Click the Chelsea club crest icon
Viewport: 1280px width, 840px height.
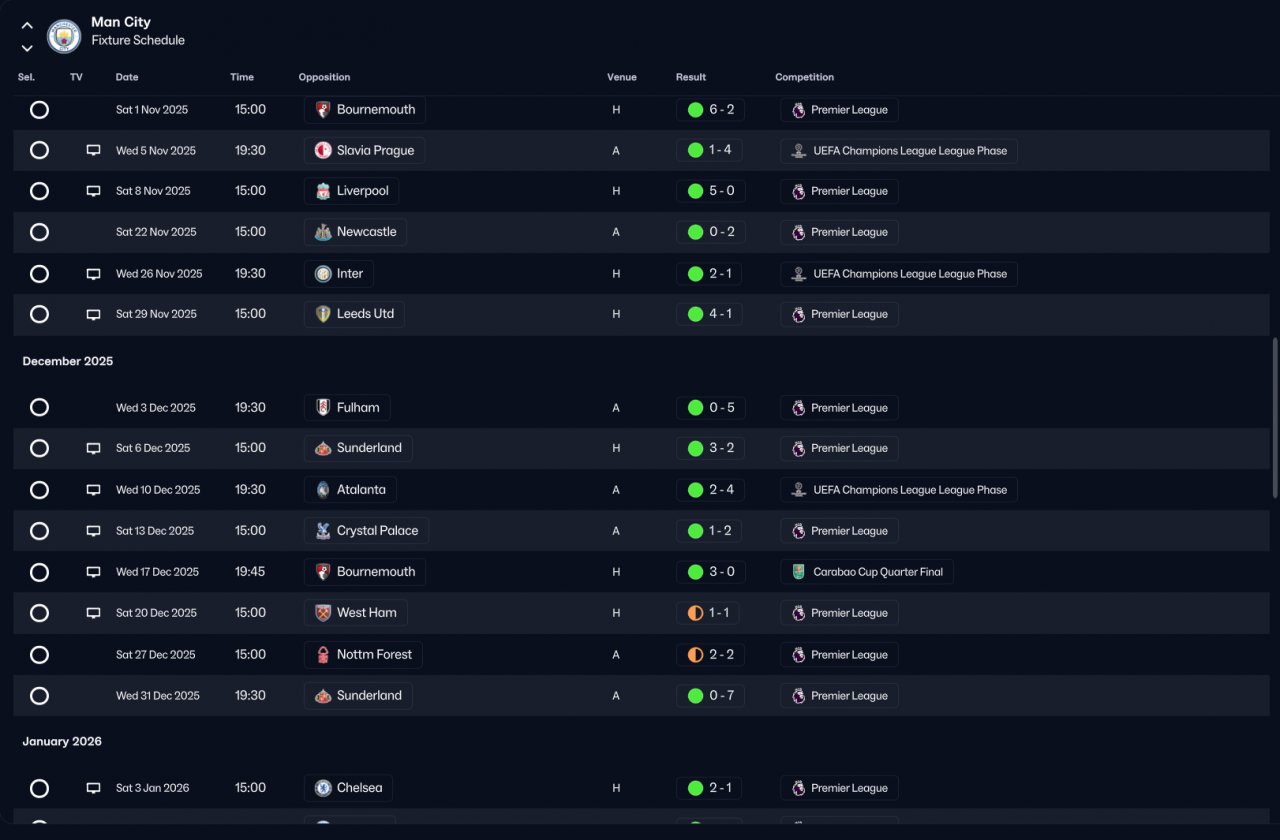point(323,788)
